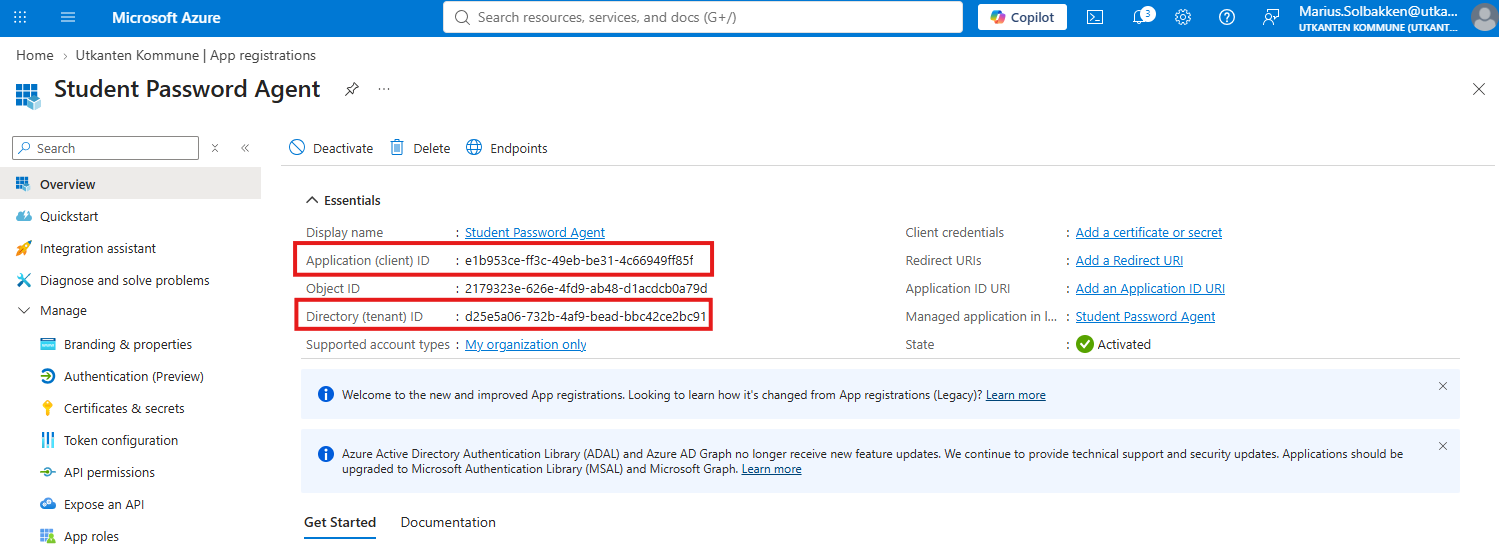This screenshot has width=1499, height=560.
Task: Select the Directory (tenant) ID value
Action: tap(586, 316)
